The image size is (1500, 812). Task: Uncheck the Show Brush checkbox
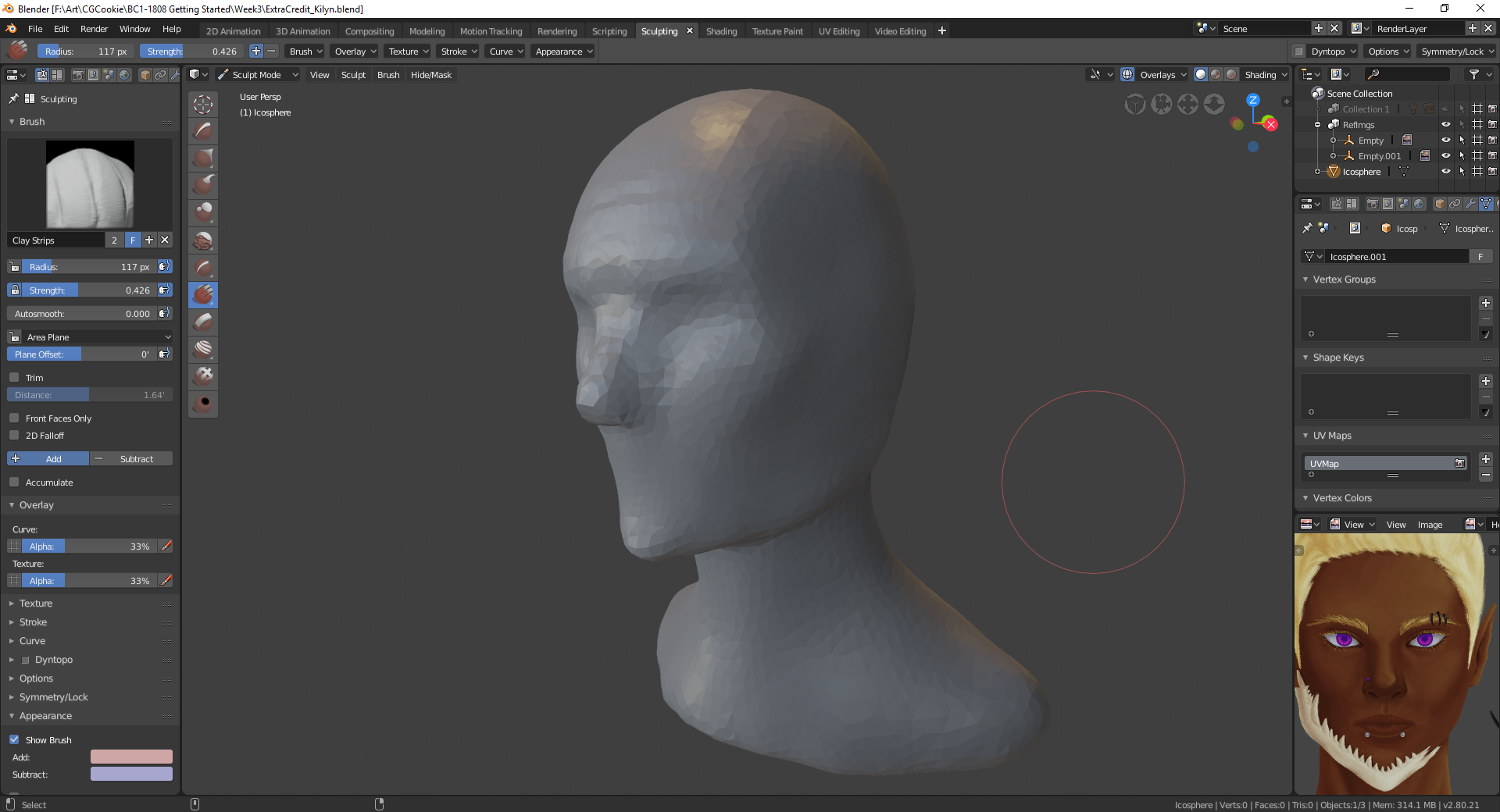click(x=14, y=740)
